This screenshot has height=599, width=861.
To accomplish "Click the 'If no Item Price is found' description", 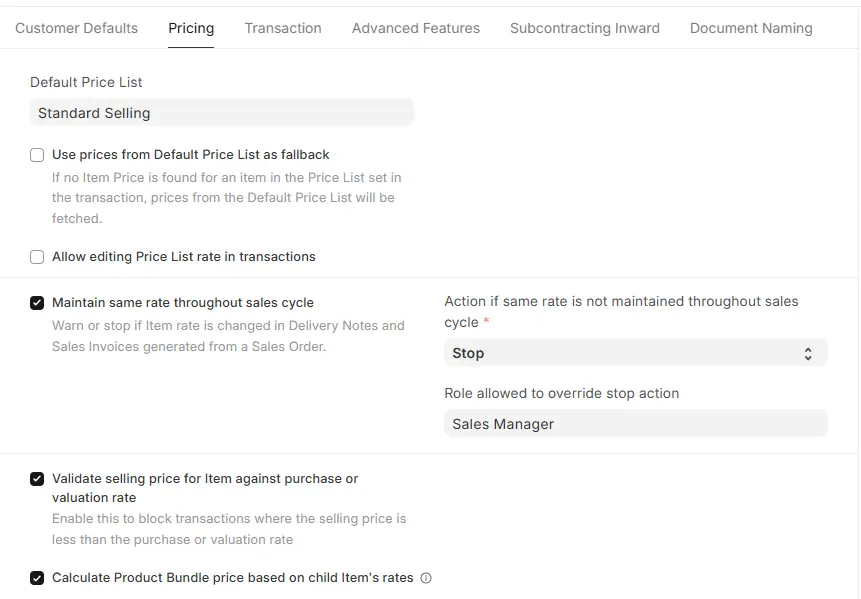I will coord(227,198).
